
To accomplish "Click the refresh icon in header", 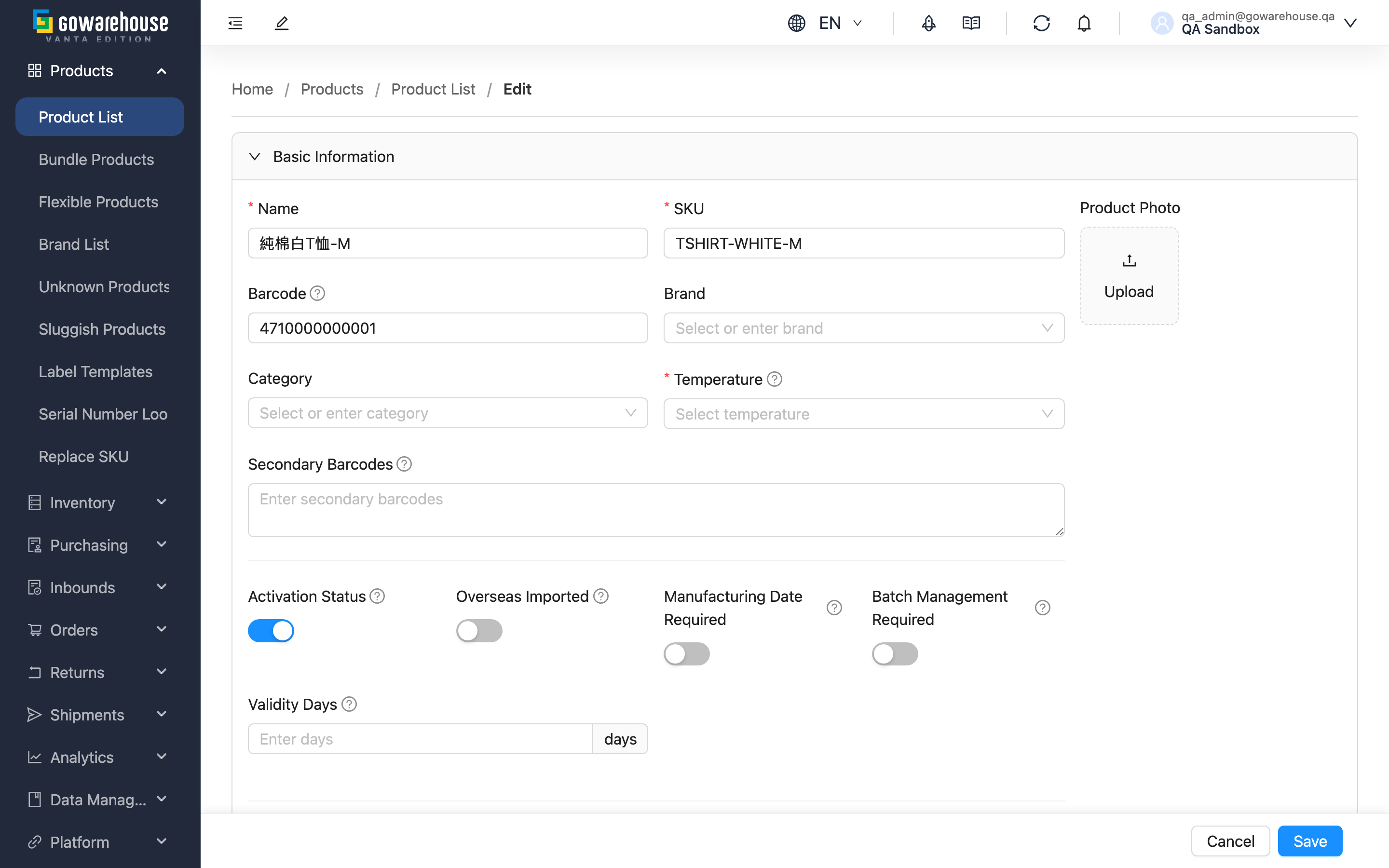I will (1041, 23).
